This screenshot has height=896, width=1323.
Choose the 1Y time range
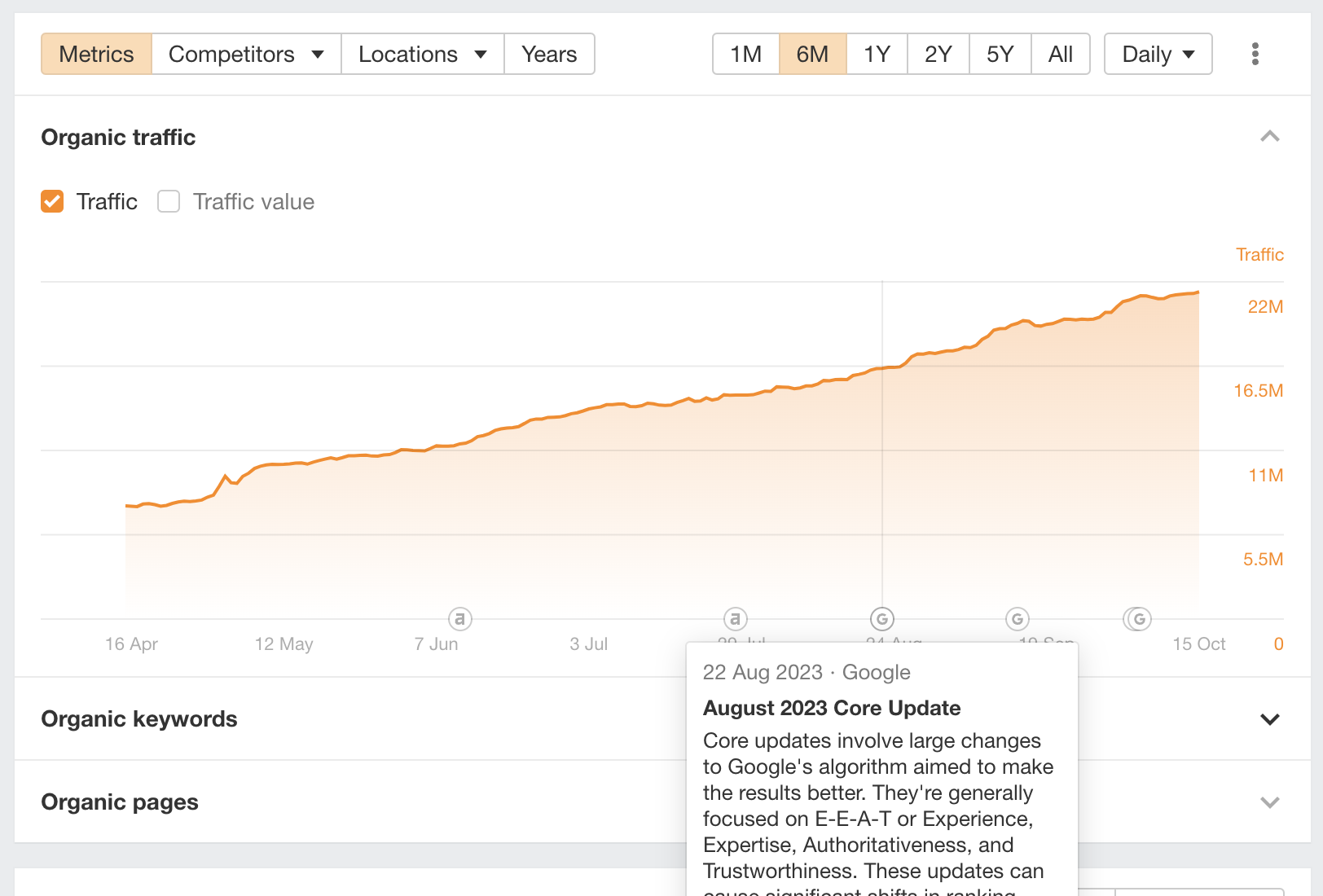click(x=877, y=54)
